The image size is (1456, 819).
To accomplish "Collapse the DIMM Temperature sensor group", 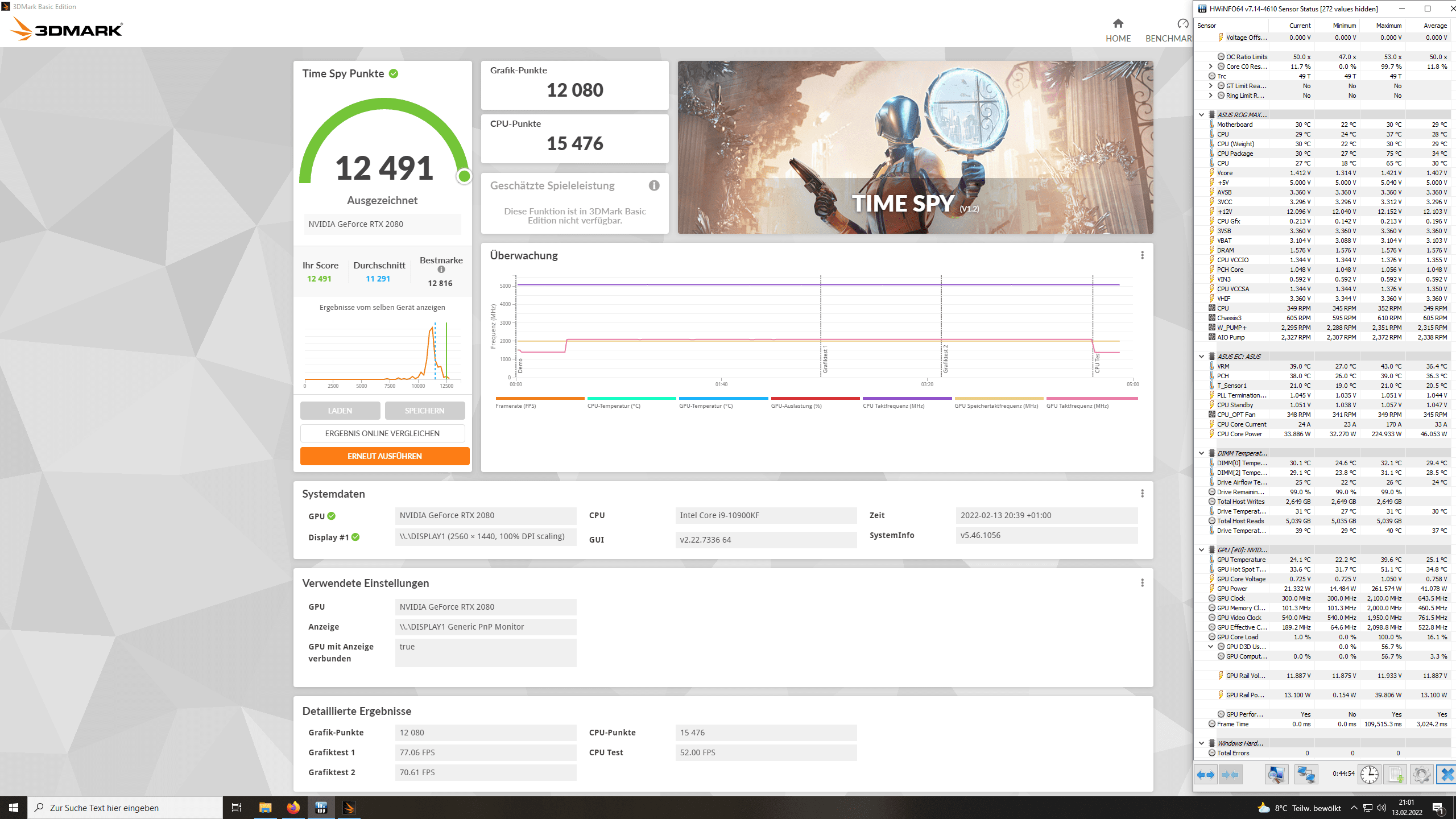I will (1201, 453).
